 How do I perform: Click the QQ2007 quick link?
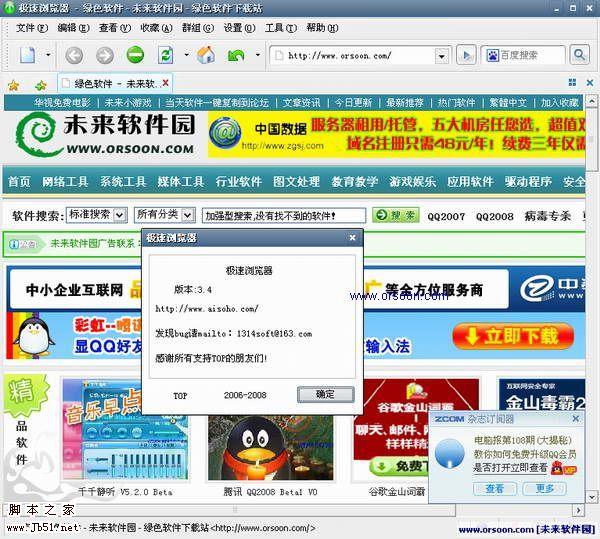(x=446, y=217)
